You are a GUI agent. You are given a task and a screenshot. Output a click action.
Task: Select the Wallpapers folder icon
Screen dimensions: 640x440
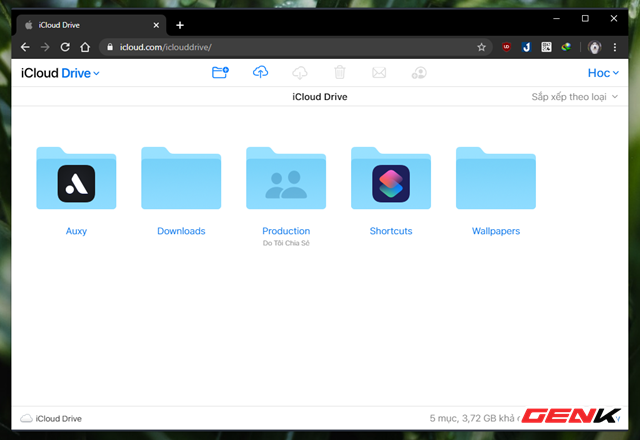pos(496,178)
